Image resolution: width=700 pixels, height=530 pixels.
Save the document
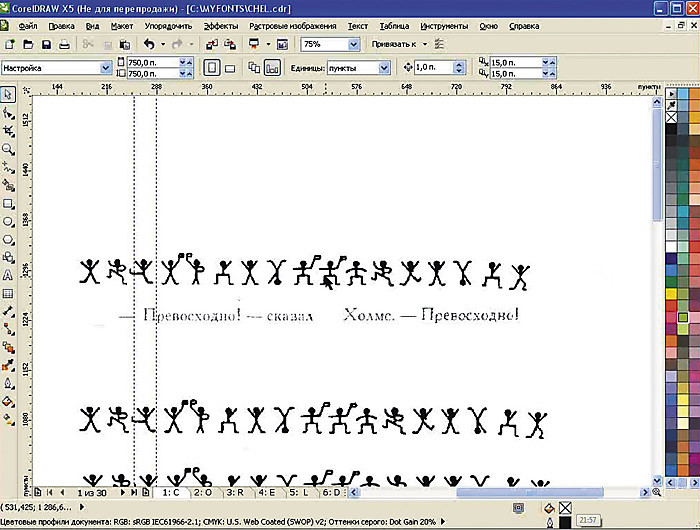coord(46,44)
